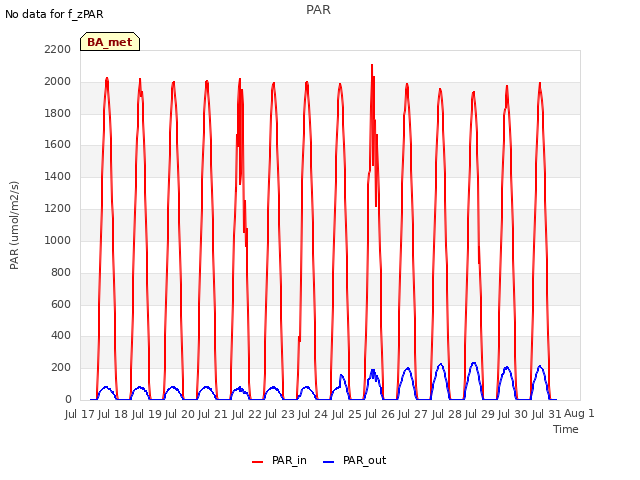Click the Jul 28 x-axis label
Screen dimensions: 640x480
point(447,414)
